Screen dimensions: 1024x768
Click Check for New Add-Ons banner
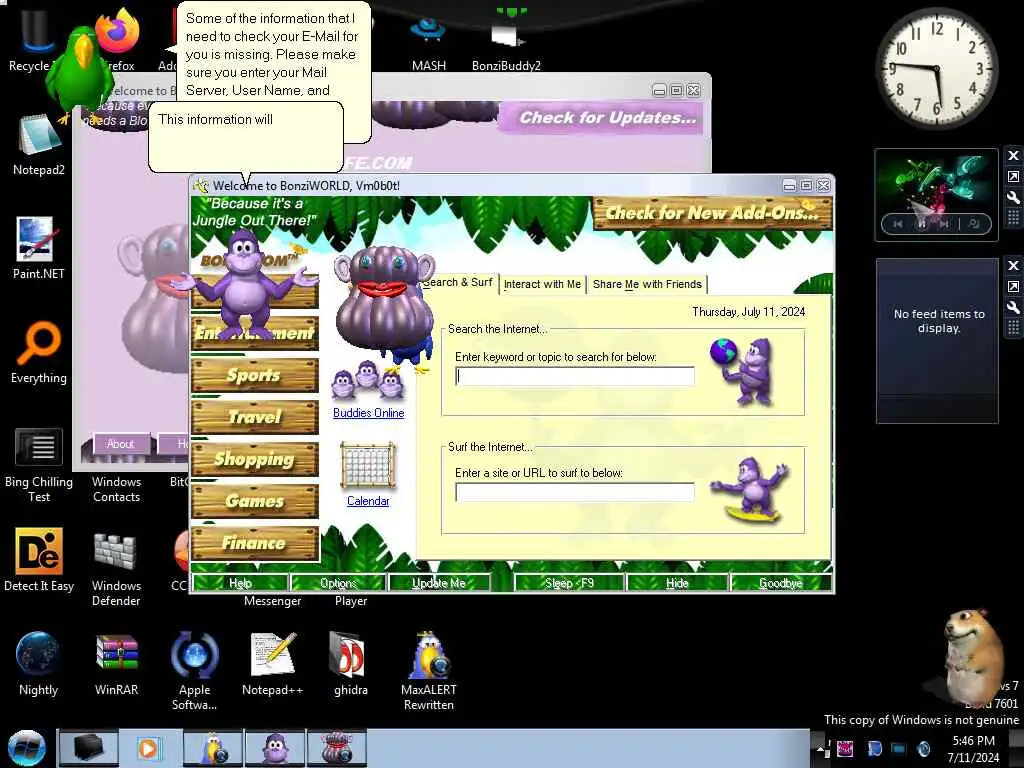click(712, 214)
